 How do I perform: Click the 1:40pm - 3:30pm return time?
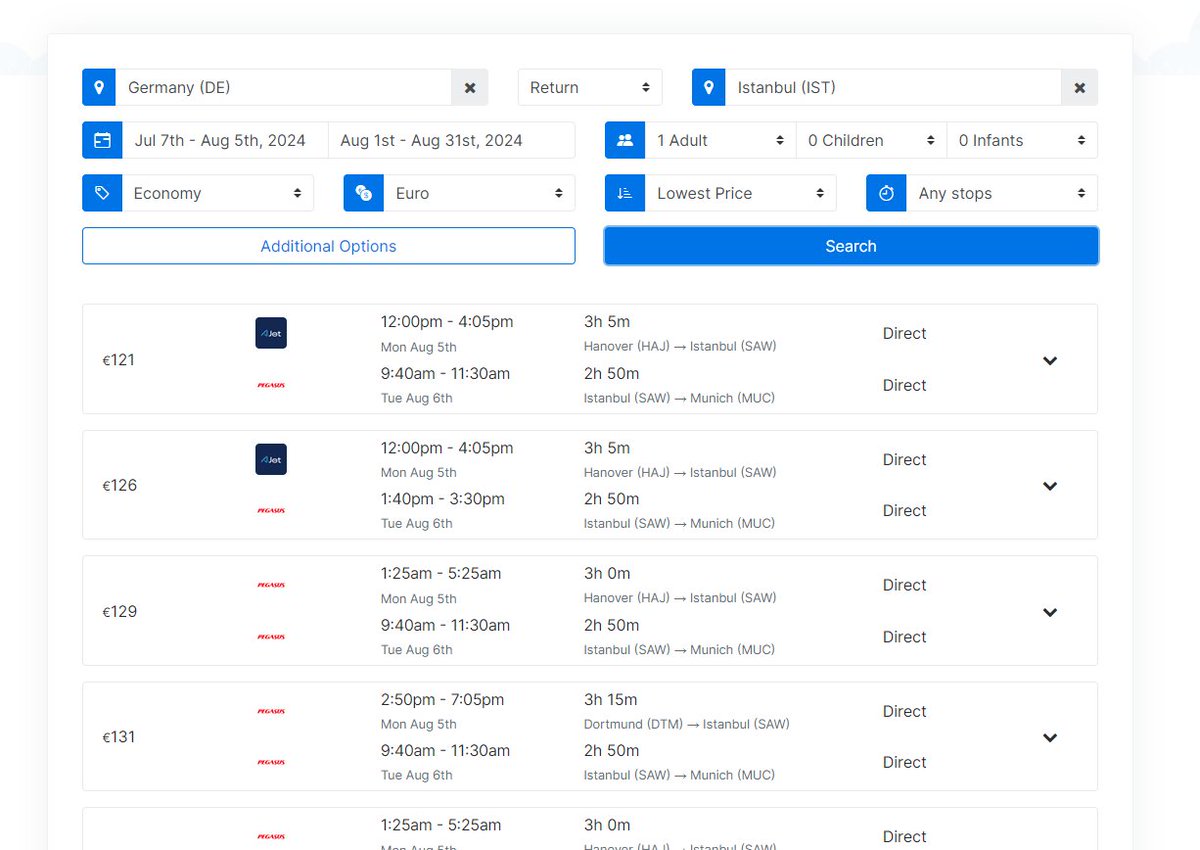point(443,499)
